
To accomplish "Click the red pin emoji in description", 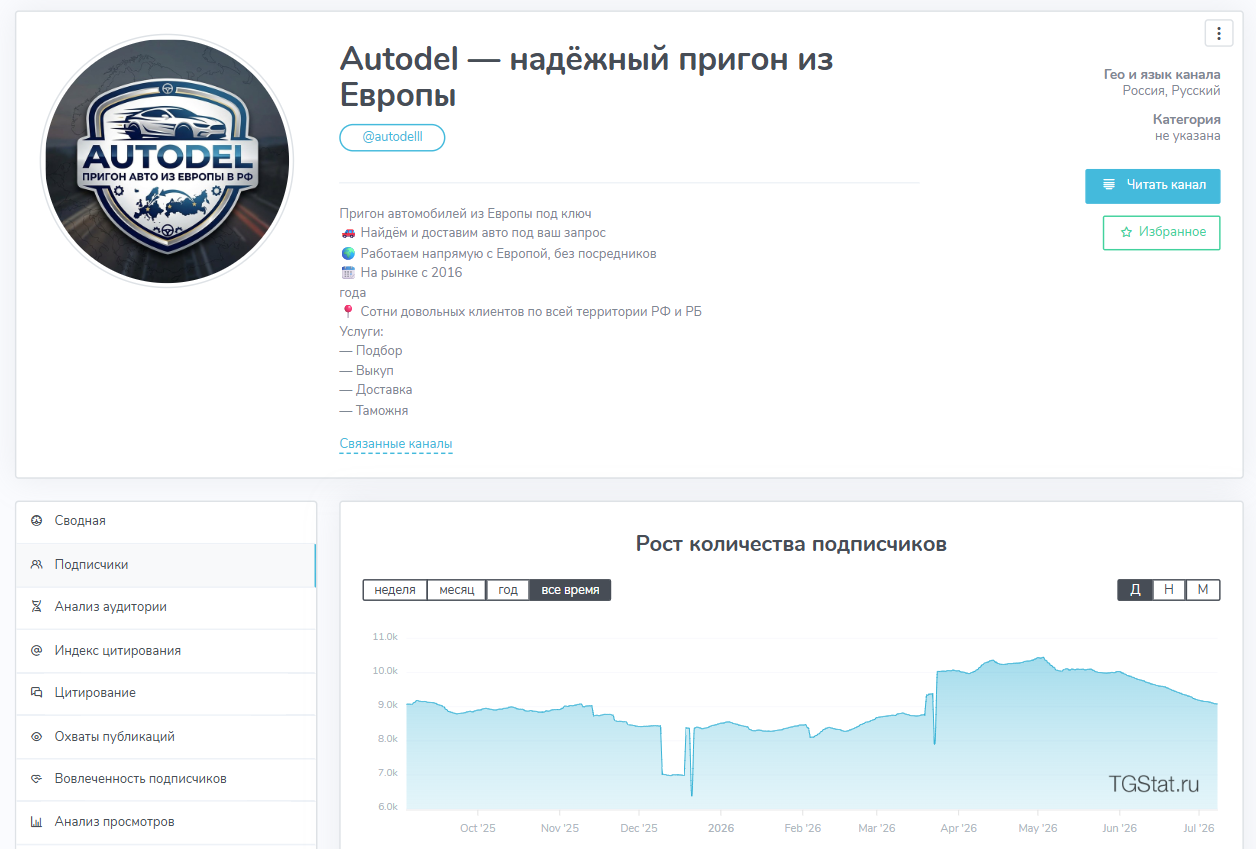I will coord(348,312).
